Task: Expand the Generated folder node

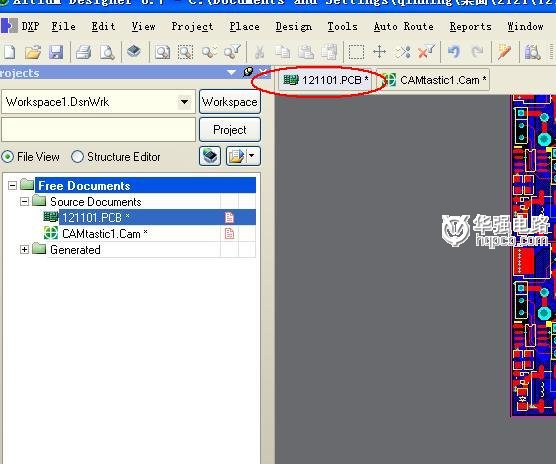Action: [24, 250]
